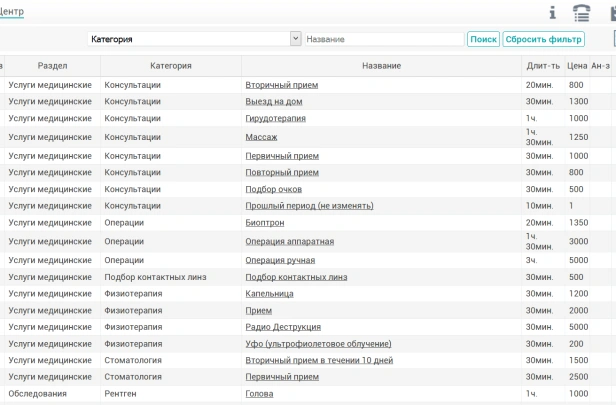Select the Гирудотерапия link
Screen dimensions: 616x405
[x=276, y=118]
